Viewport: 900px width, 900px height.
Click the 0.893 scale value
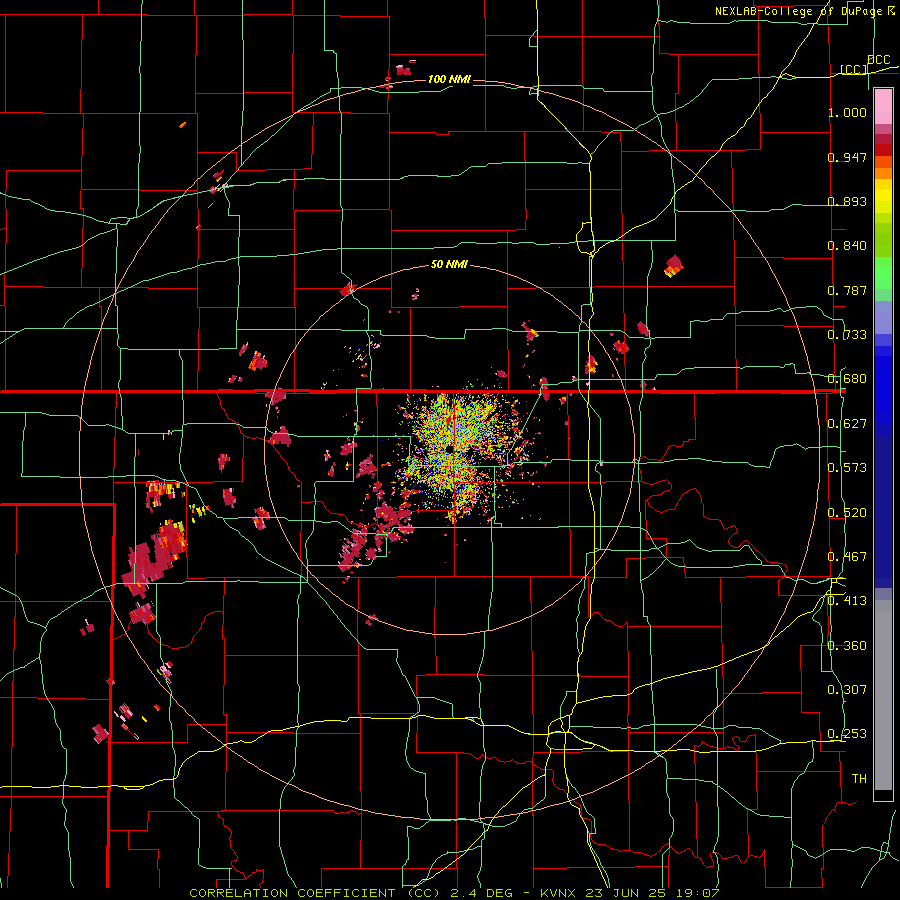click(847, 201)
